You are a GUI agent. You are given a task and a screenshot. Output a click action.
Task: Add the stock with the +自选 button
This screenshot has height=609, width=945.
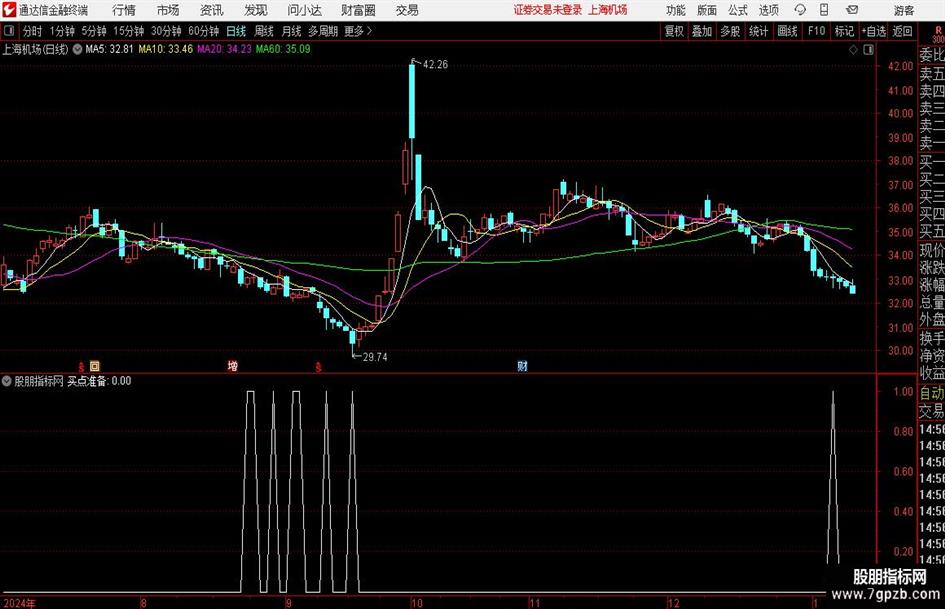point(874,31)
